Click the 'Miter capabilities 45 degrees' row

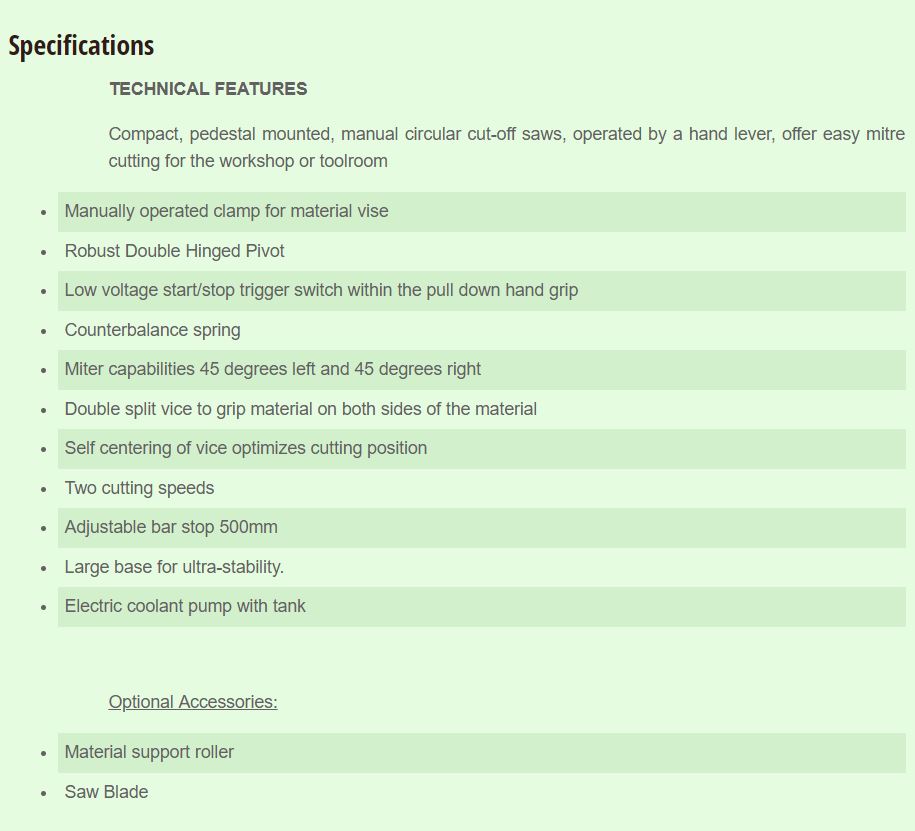coord(481,369)
